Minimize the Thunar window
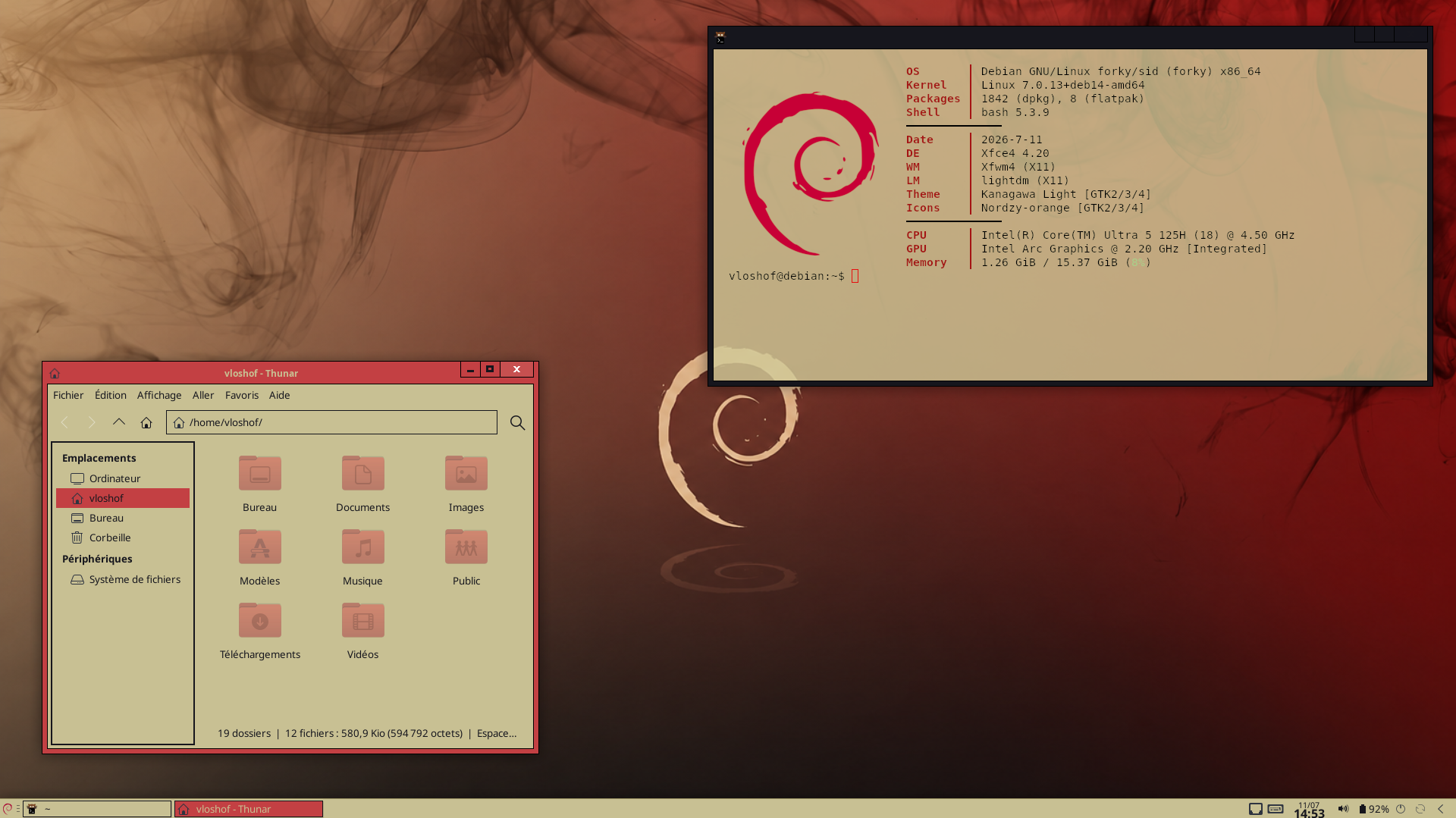Screen dimensions: 1456x818 click(470, 369)
